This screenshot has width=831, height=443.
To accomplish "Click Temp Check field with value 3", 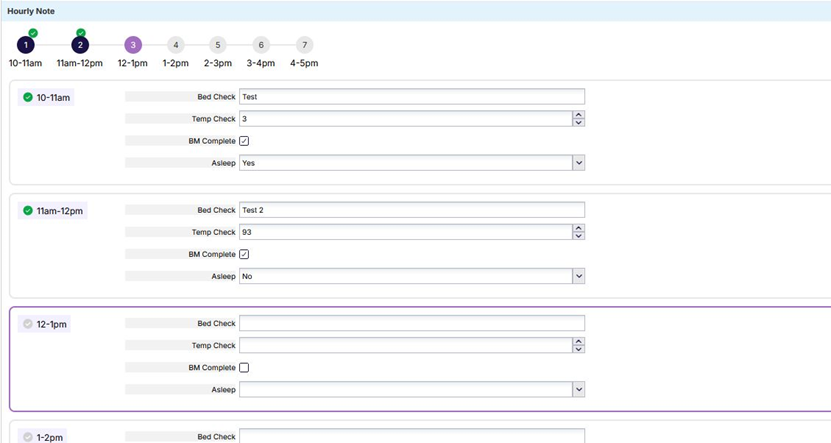I will point(405,119).
